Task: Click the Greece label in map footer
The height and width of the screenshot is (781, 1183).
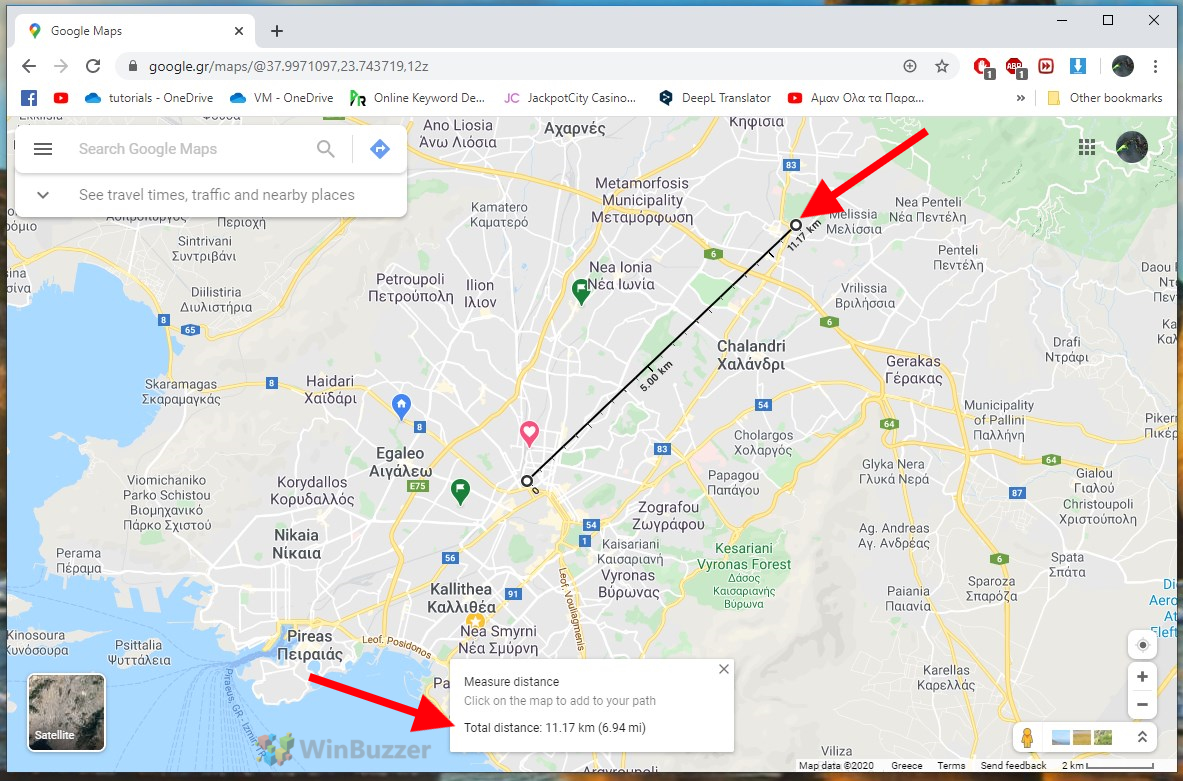Action: click(906, 765)
